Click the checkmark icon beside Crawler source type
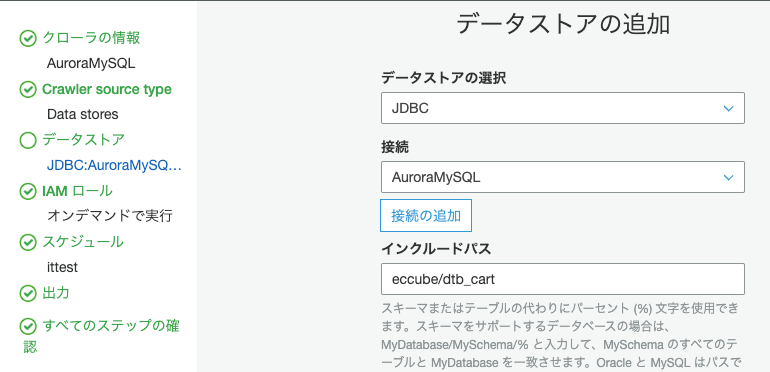Screen dimensions: 770x372 point(28,90)
